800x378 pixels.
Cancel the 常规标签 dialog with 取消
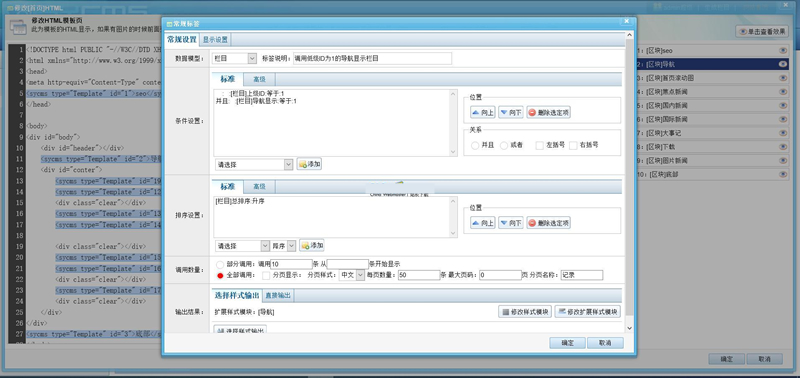pos(605,343)
